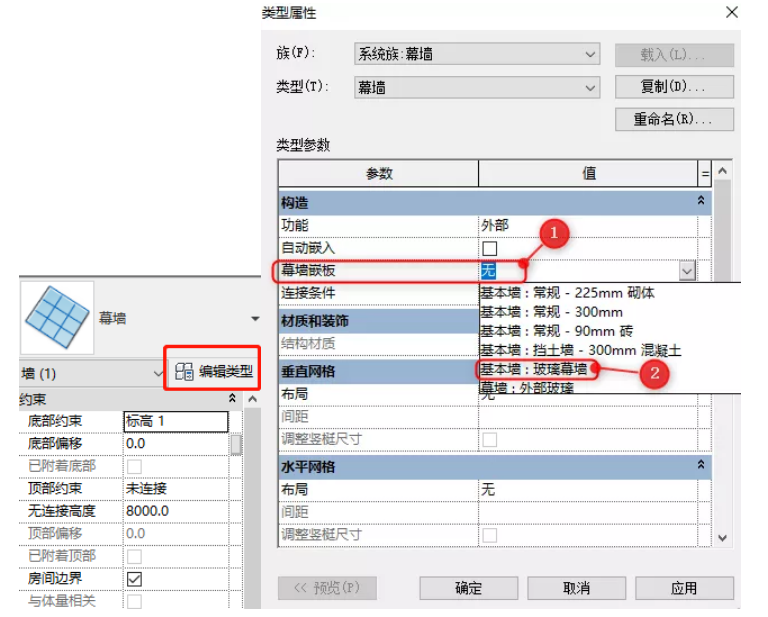Open the 幕墙嵌板 value dropdown arrow
Image resolution: width=768 pixels, height=617 pixels.
(687, 271)
